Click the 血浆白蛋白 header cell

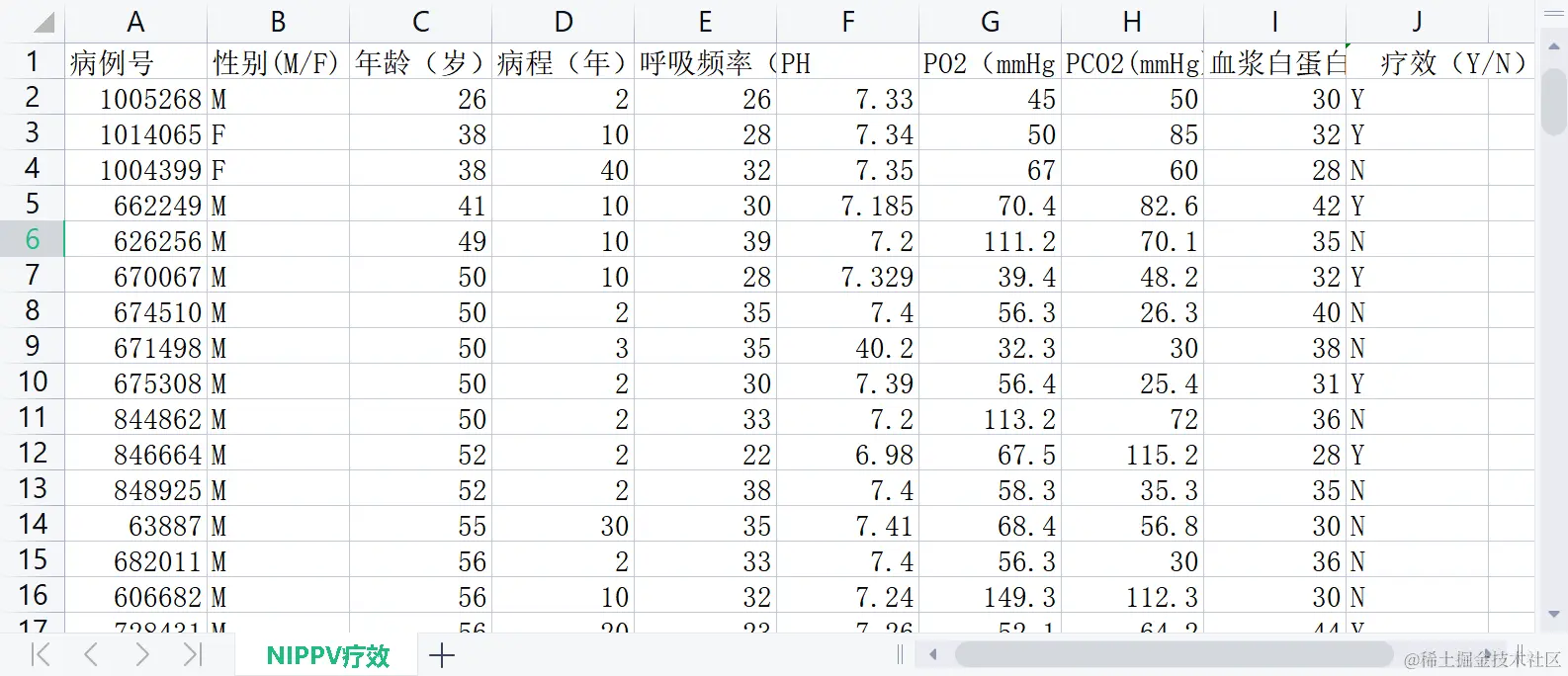point(1275,62)
